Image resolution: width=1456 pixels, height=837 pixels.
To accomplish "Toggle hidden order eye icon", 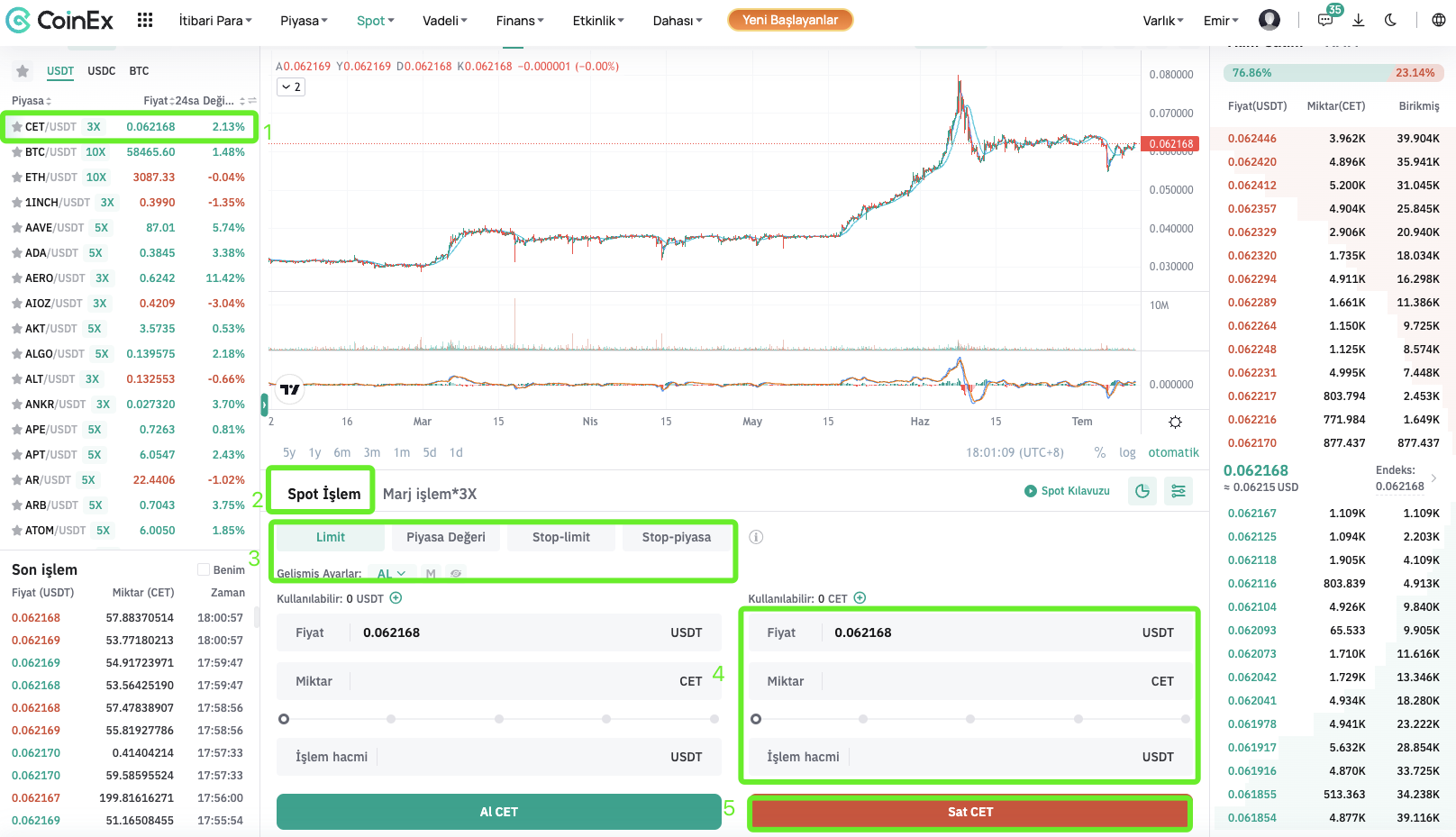I will [x=456, y=574].
